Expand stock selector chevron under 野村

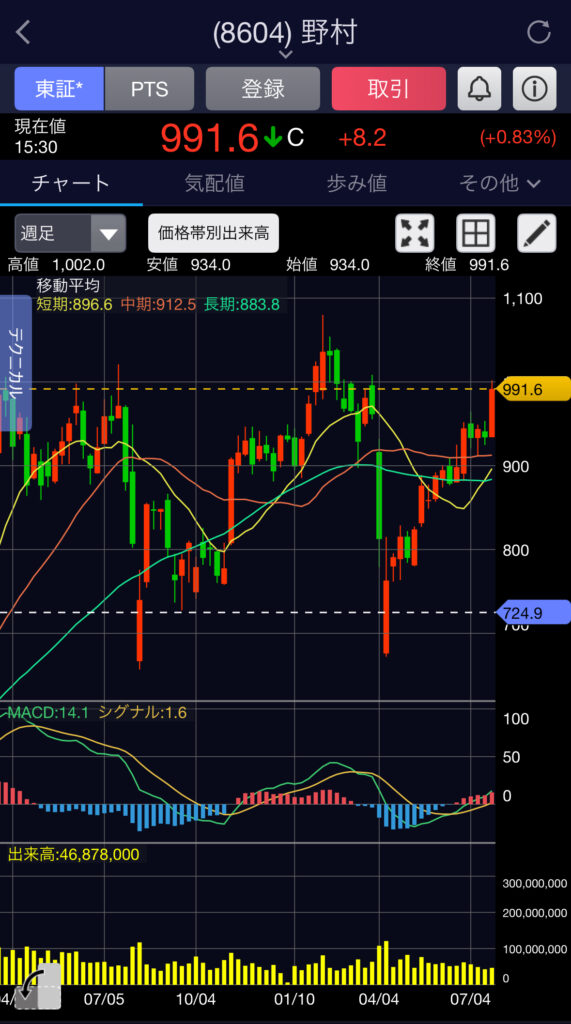point(286,54)
